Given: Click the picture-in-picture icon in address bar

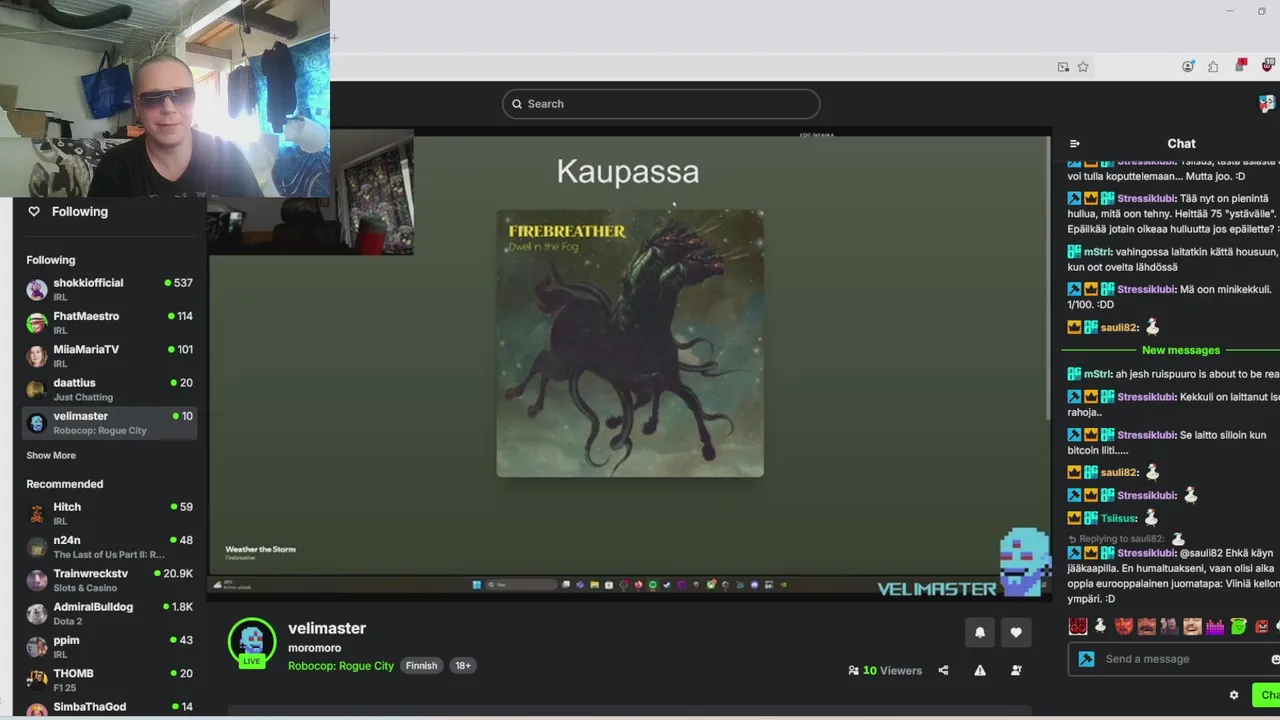Looking at the screenshot, I should (1063, 67).
